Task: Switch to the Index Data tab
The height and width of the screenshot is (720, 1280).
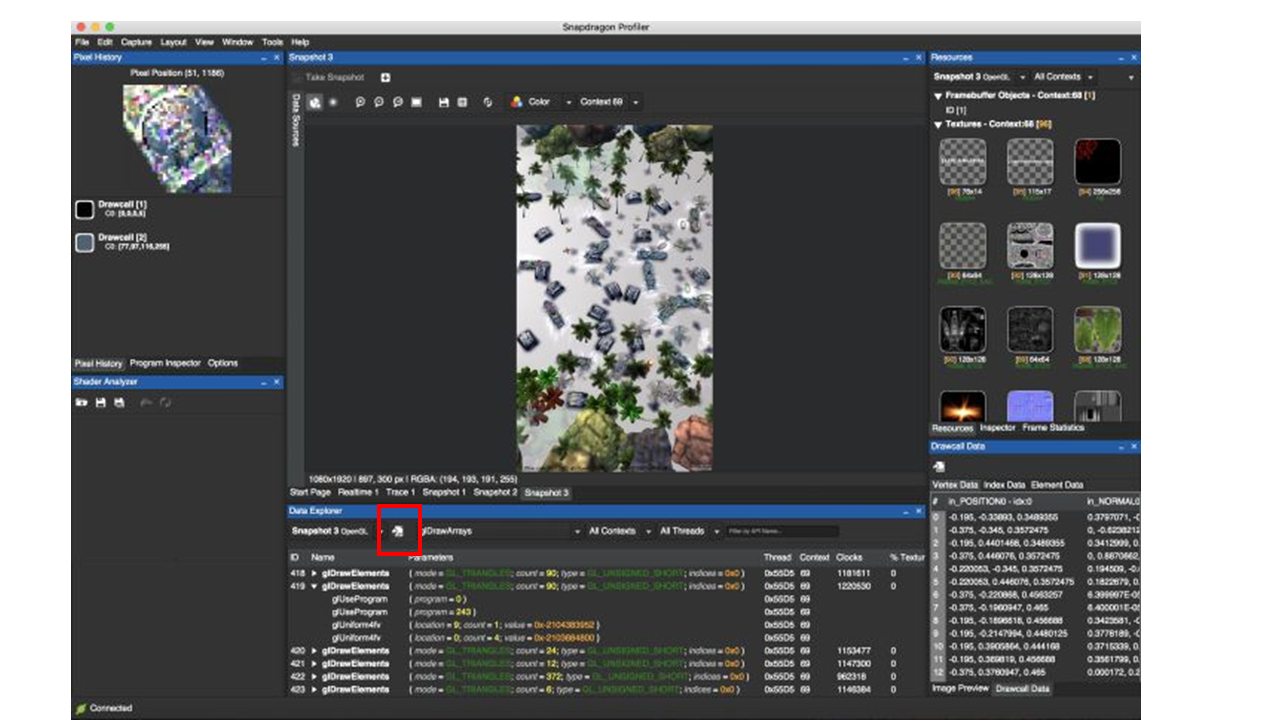Action: click(x=1004, y=485)
